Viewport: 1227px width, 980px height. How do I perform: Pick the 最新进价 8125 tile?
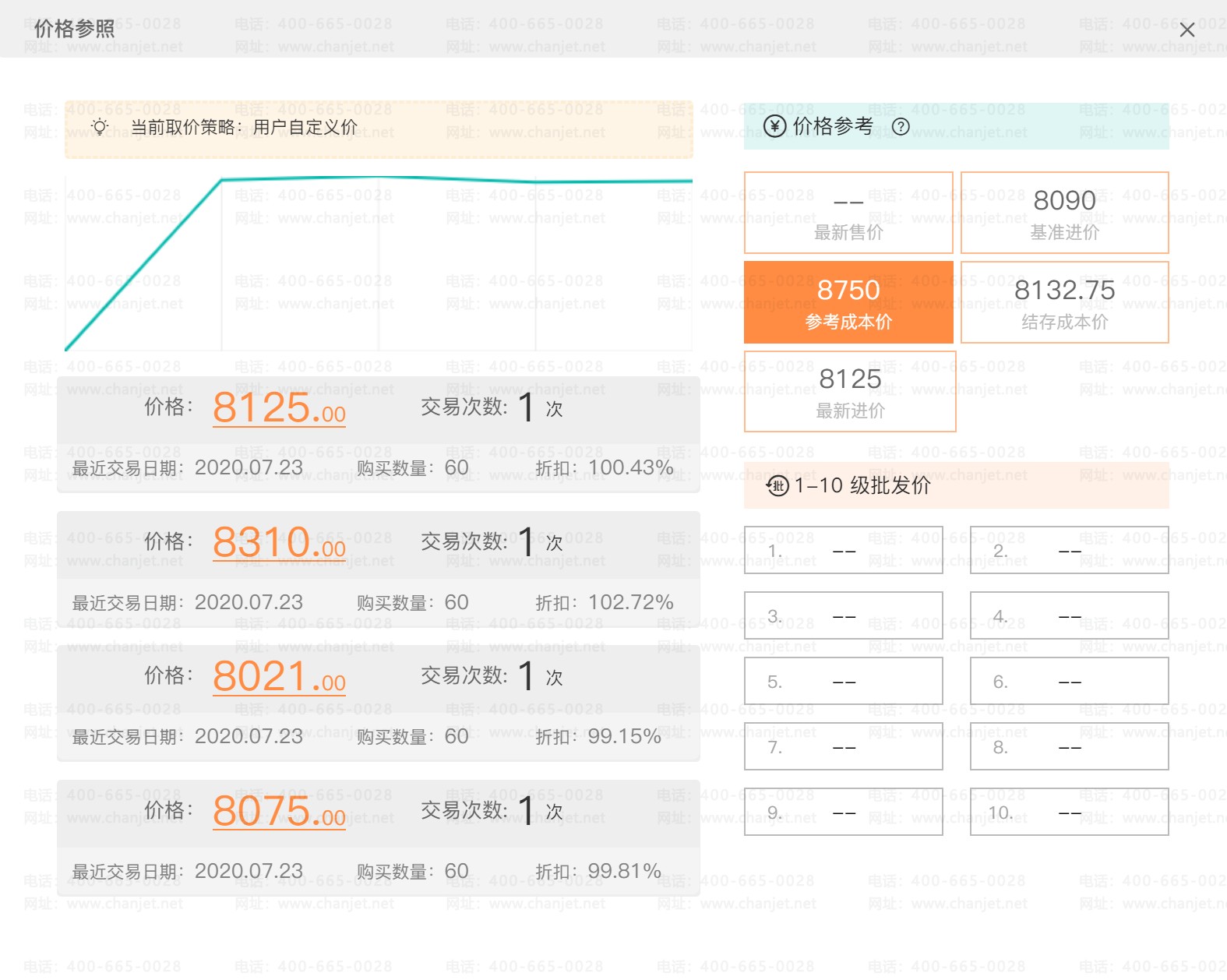click(849, 391)
